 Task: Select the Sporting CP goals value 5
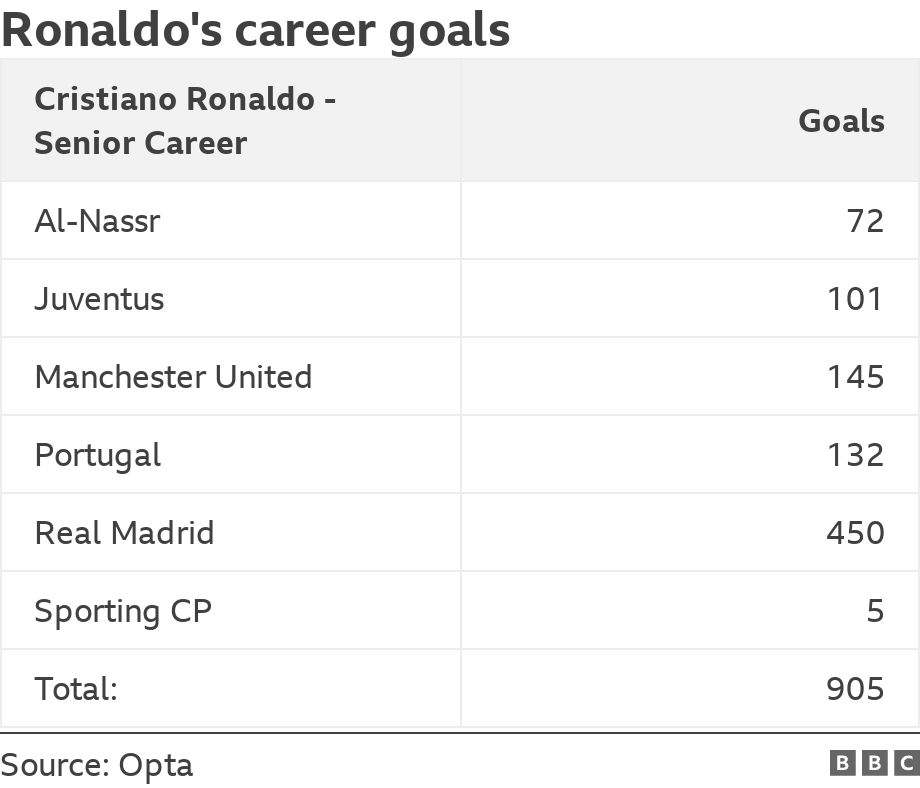click(875, 610)
